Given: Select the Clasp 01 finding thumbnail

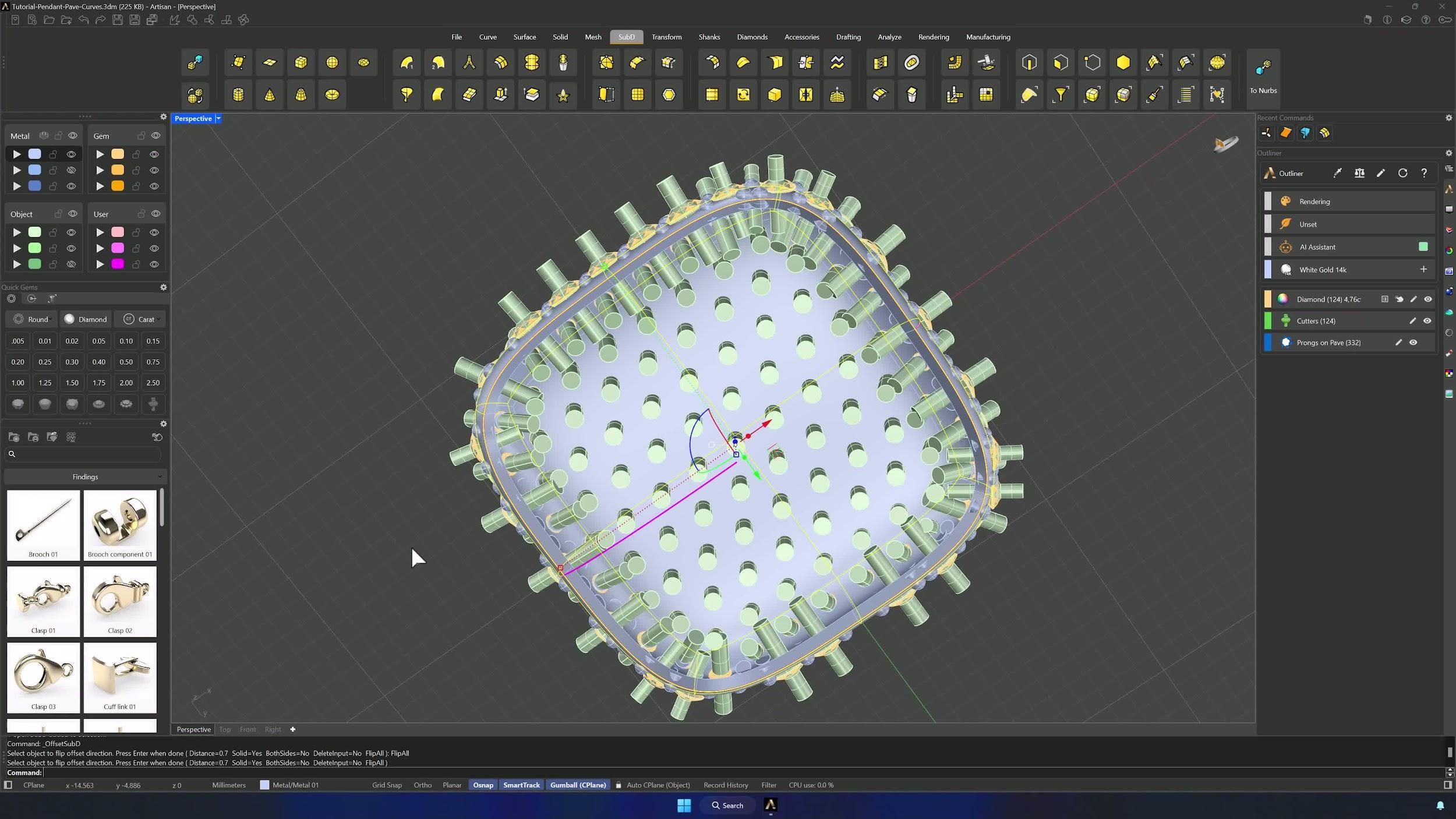Looking at the screenshot, I should pos(44,601).
